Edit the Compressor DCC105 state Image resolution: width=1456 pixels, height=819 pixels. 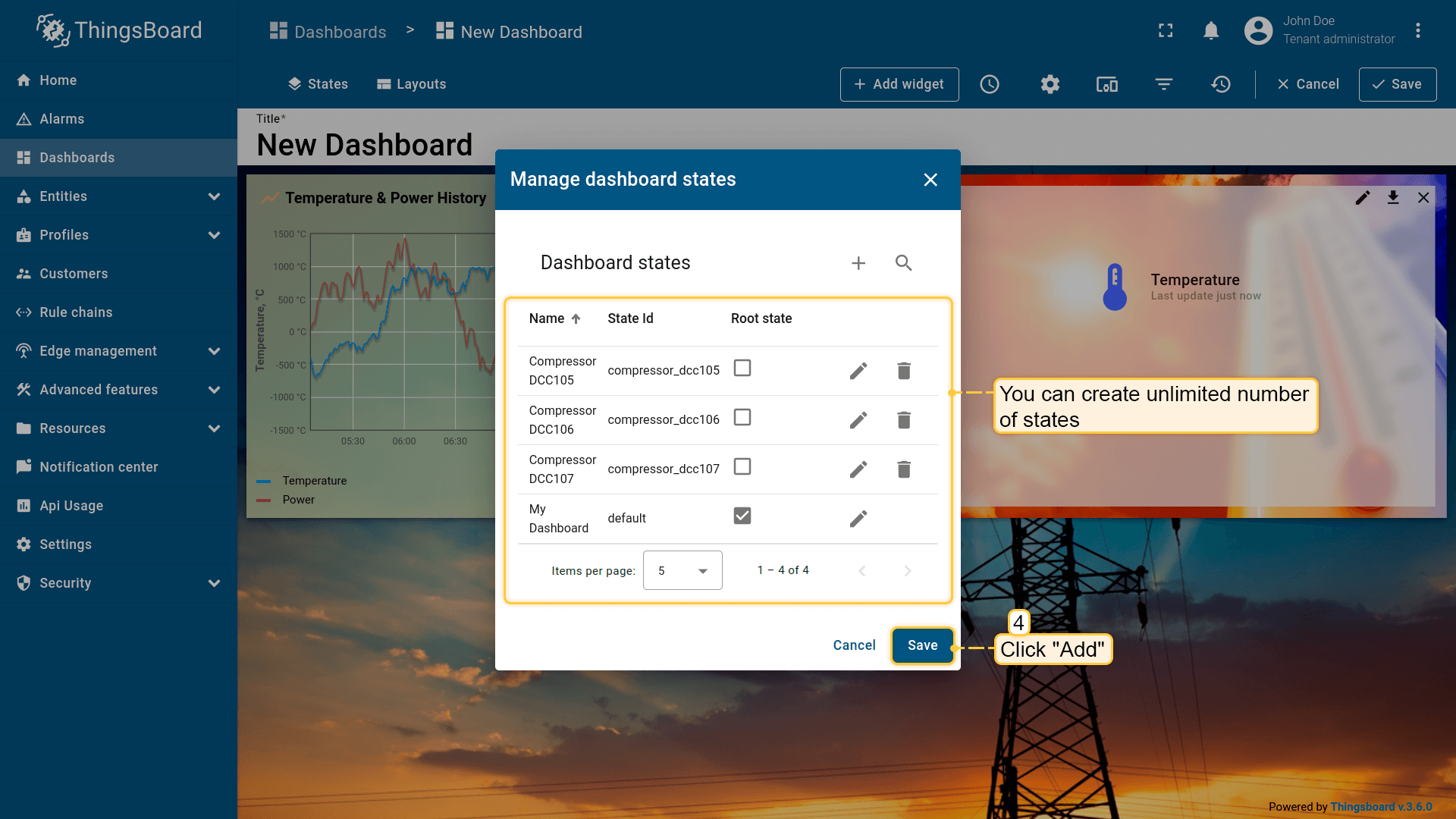coord(858,371)
